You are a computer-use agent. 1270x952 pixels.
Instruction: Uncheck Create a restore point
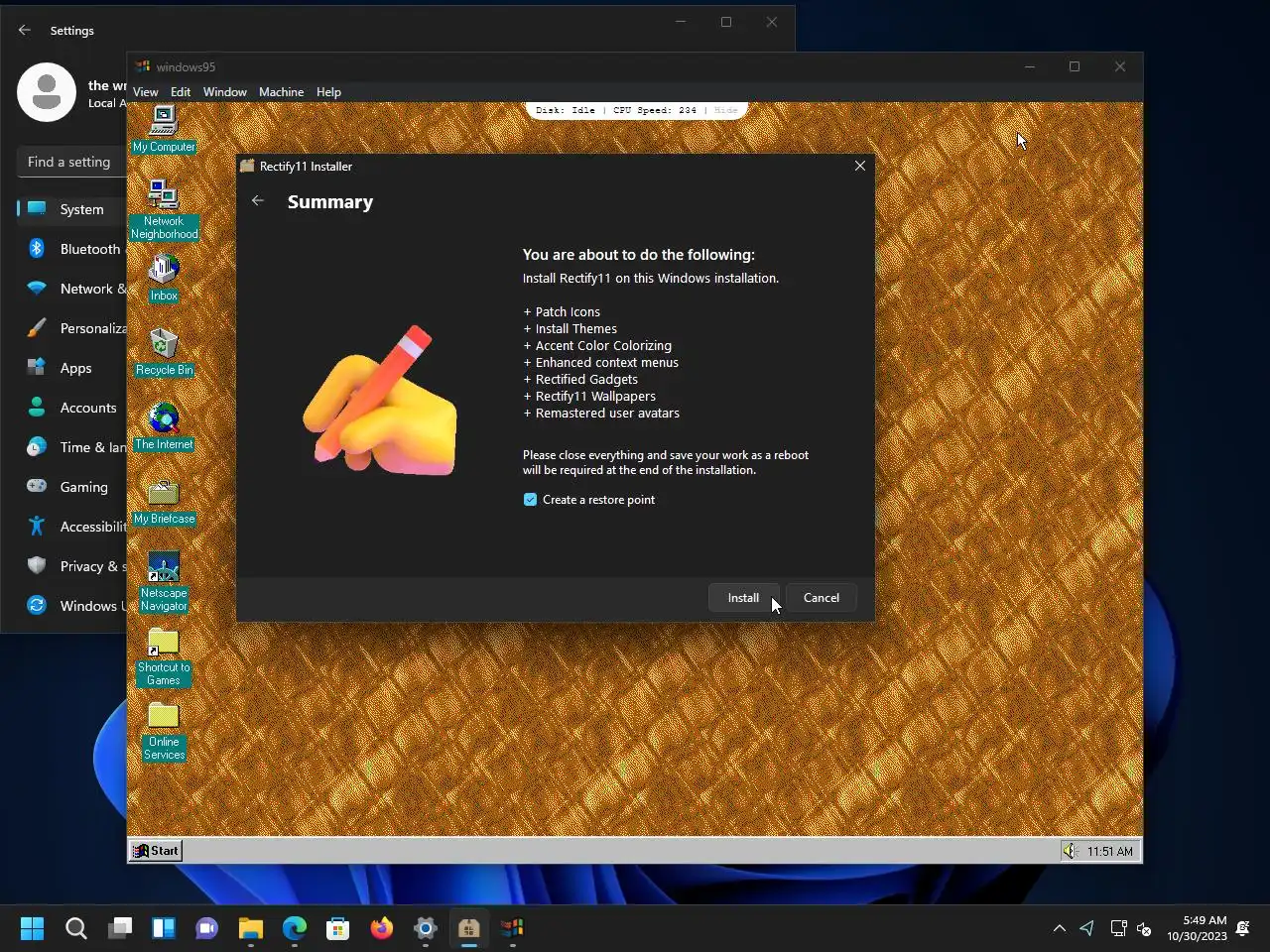530,500
